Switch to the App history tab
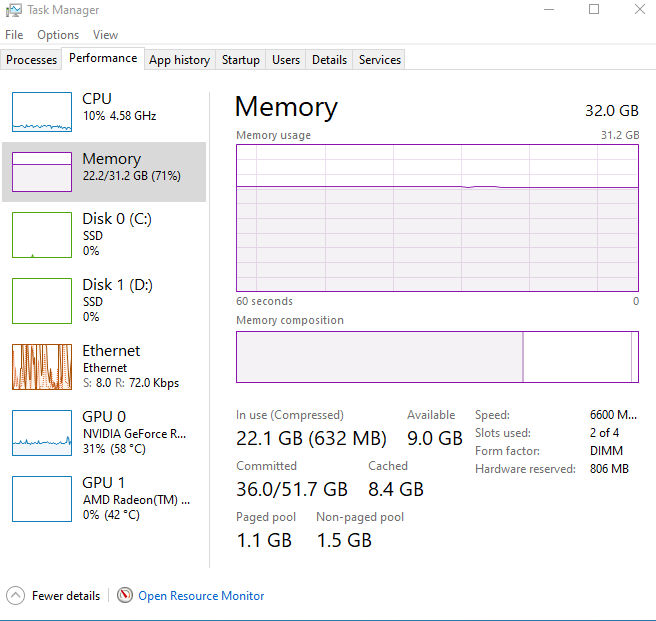The image size is (656, 621). [179, 60]
